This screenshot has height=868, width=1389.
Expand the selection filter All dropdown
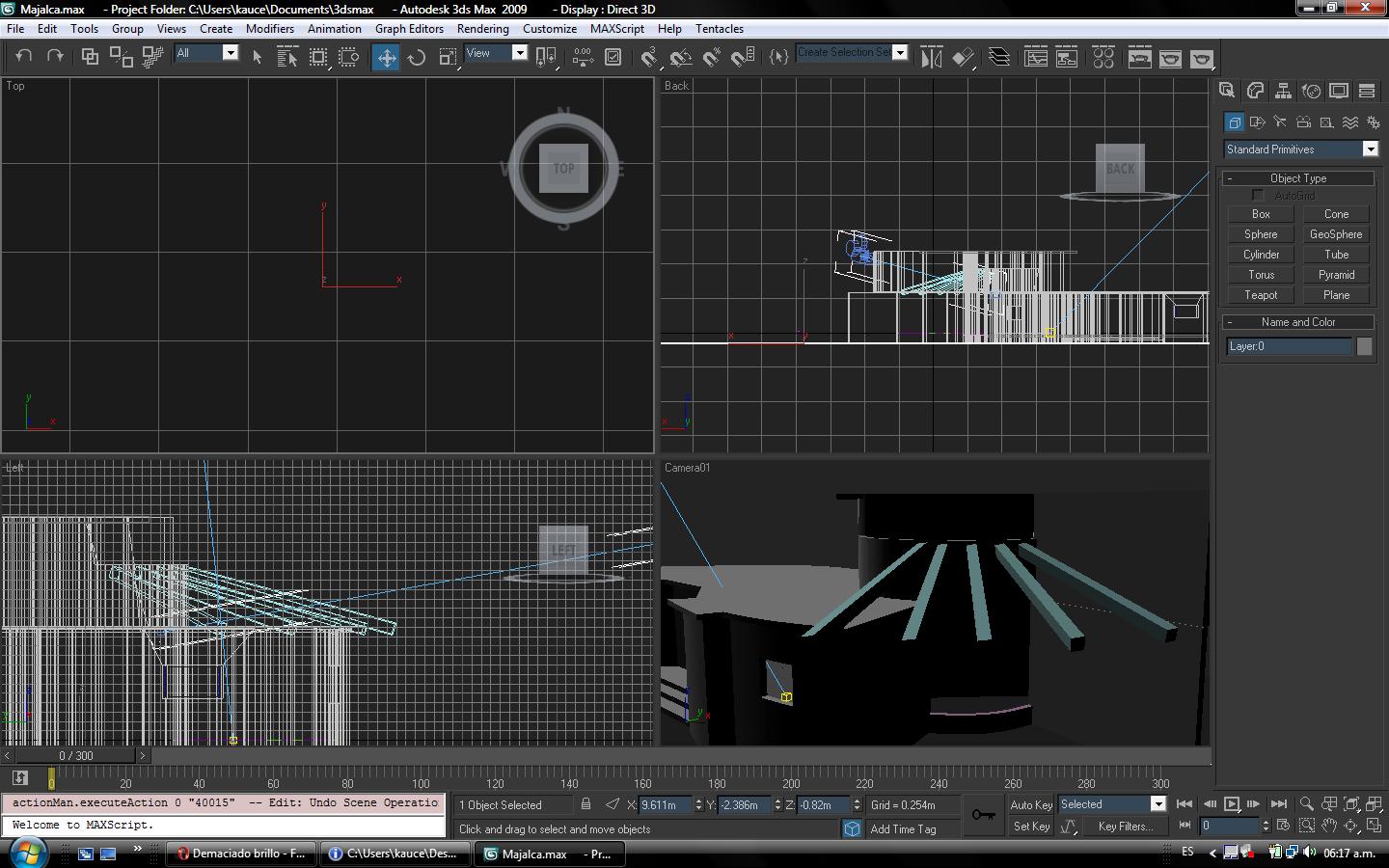[230, 53]
